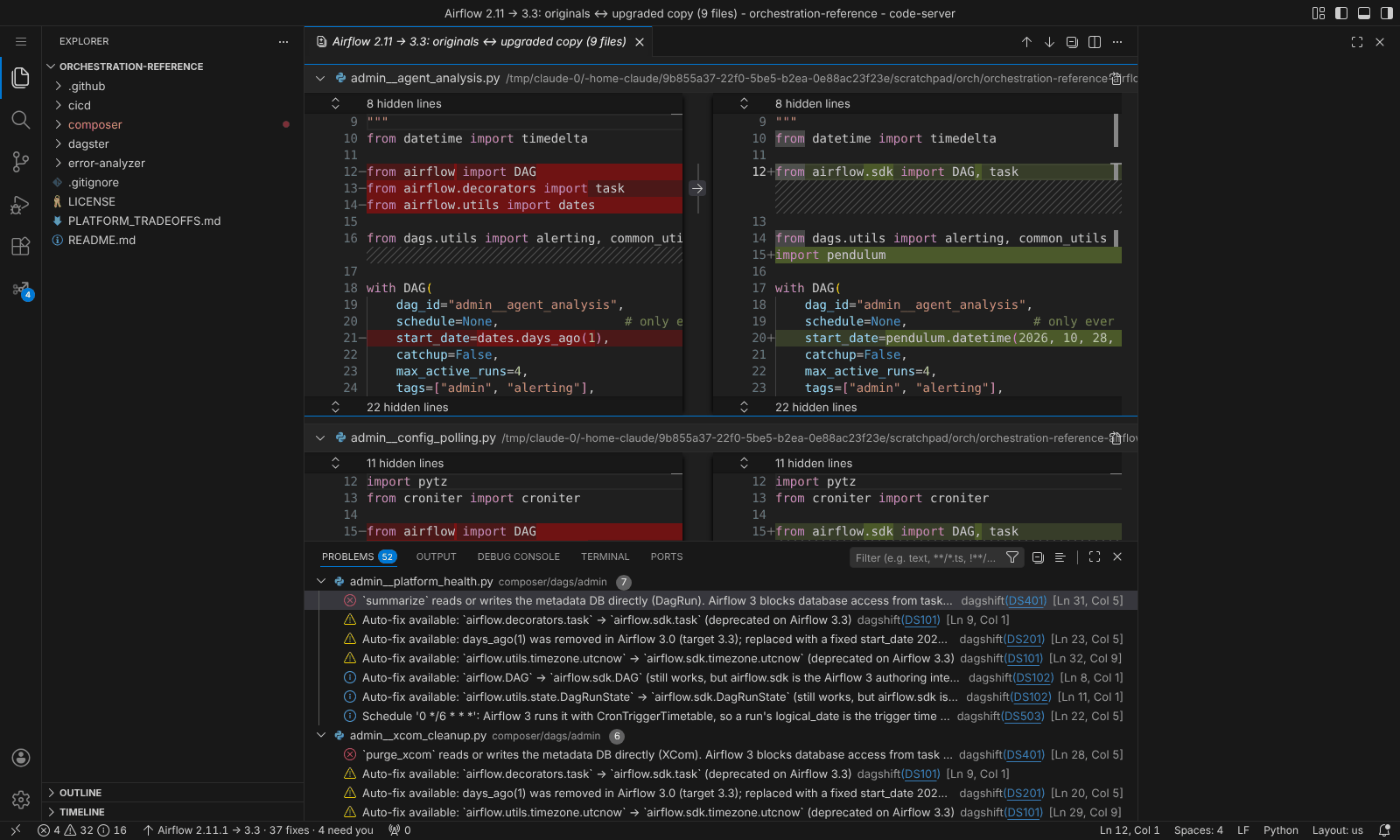Toggle the application menu hamburger icon
The width and height of the screenshot is (1400, 840).
(x=21, y=41)
